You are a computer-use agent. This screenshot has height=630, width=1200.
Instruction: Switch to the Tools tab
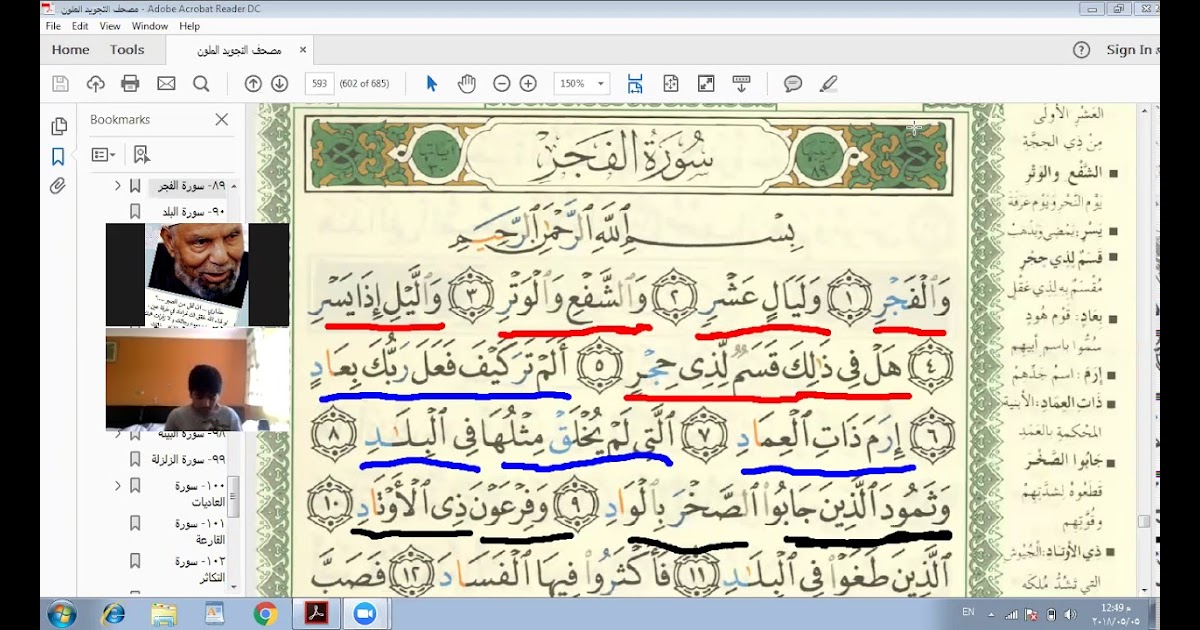pyautogui.click(x=127, y=50)
